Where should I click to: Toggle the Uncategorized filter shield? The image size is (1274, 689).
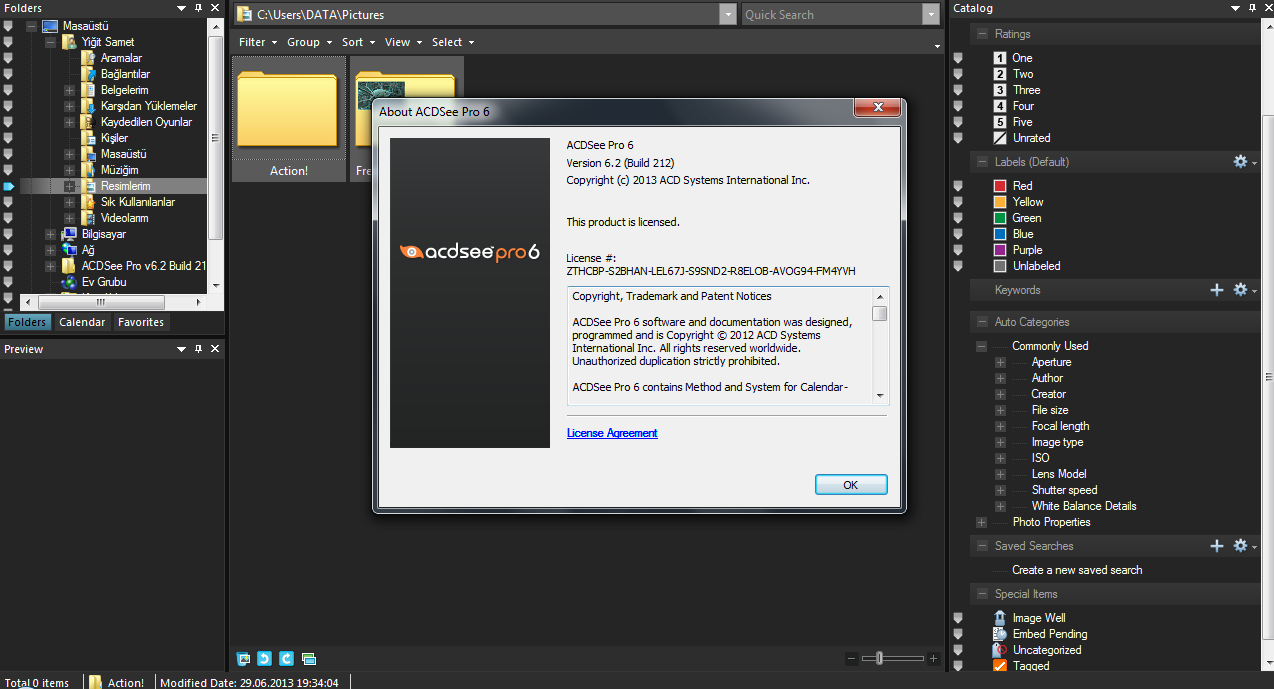(958, 649)
